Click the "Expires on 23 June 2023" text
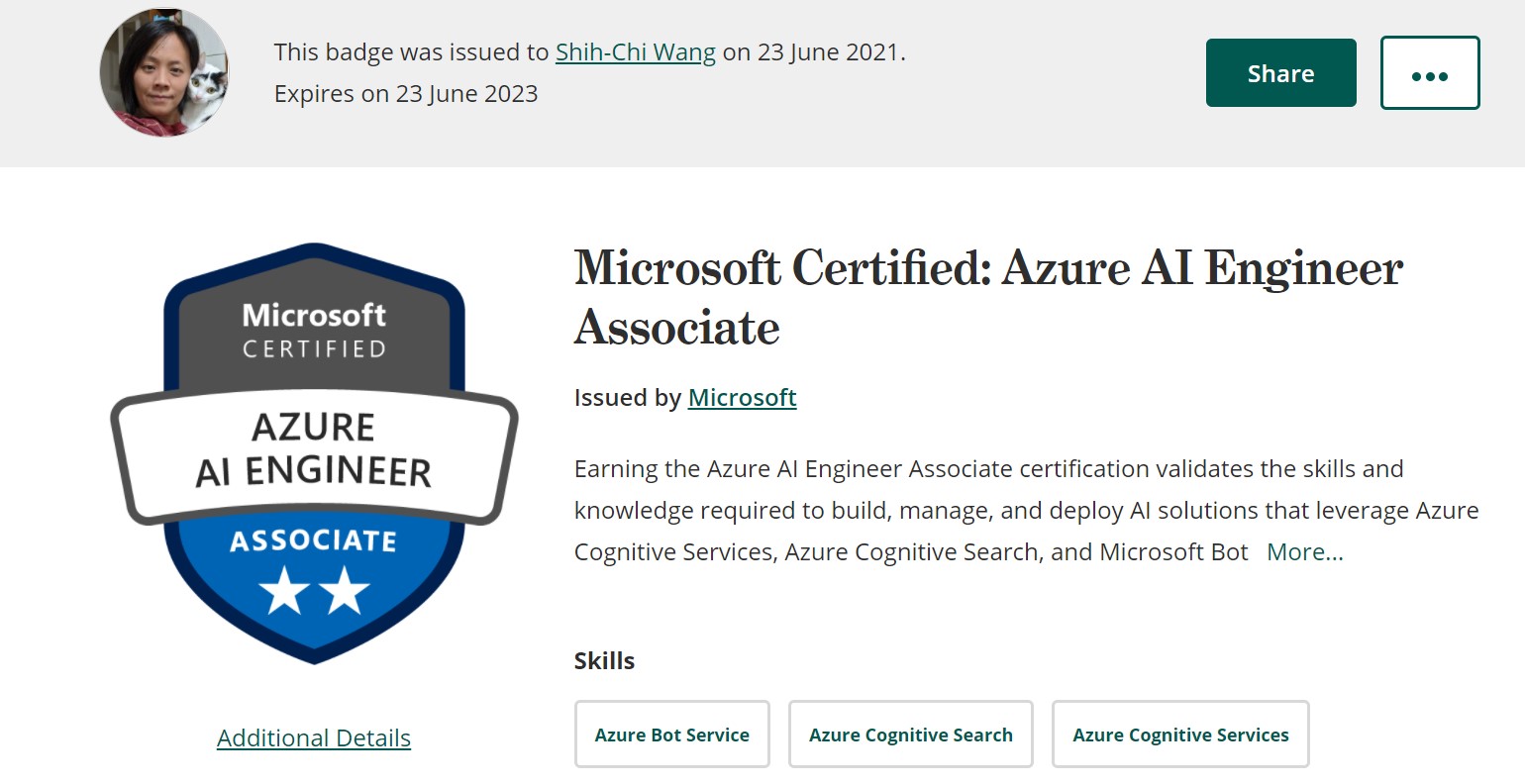 click(406, 94)
